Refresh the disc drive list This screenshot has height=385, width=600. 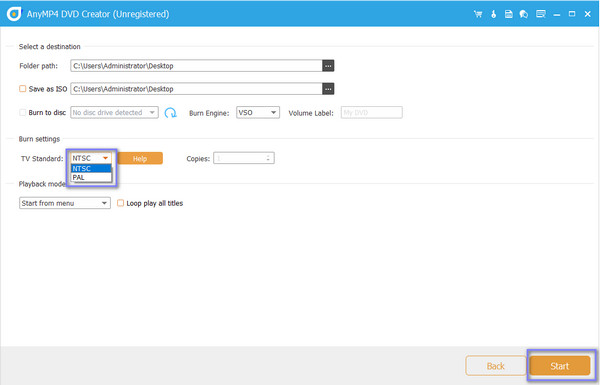tap(170, 113)
